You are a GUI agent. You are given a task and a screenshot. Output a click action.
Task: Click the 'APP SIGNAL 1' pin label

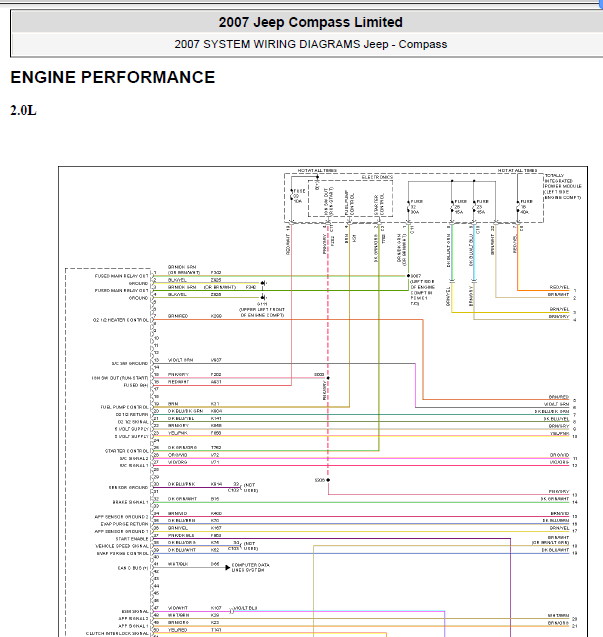[x=133, y=626]
